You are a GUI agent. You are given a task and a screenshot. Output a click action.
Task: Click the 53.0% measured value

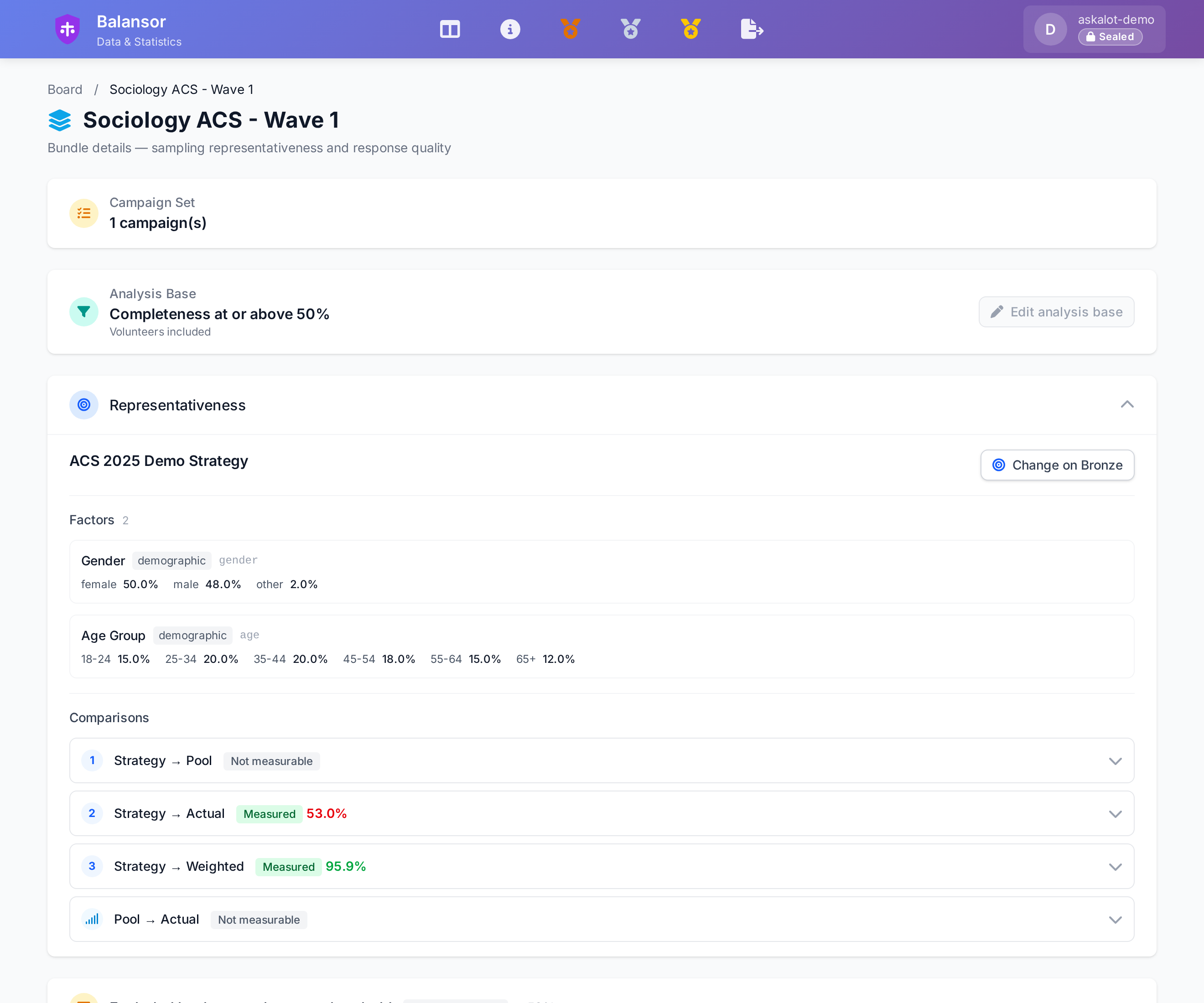(326, 814)
